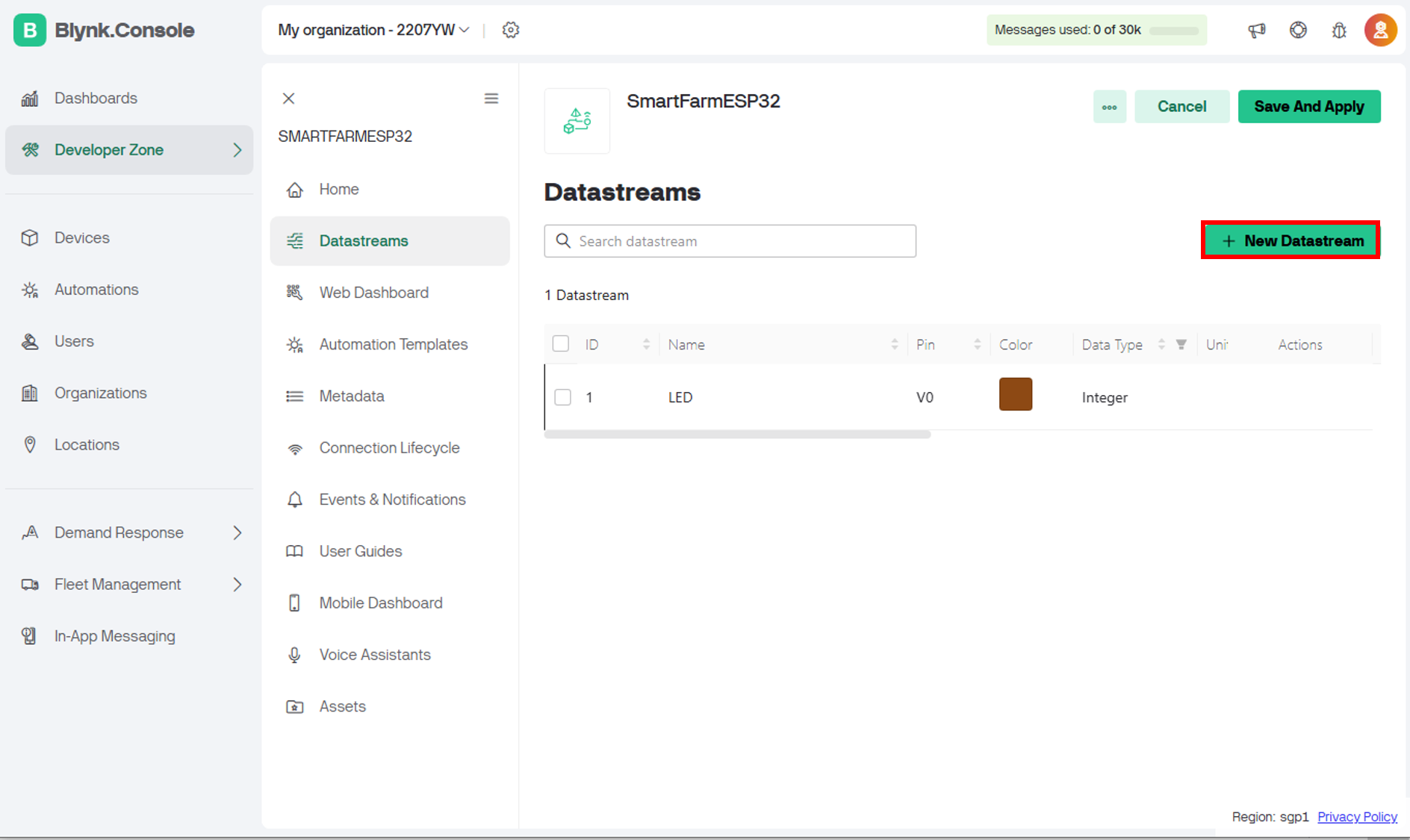The image size is (1410, 840).
Task: Open help lifebuoy icon
Action: tap(1298, 30)
